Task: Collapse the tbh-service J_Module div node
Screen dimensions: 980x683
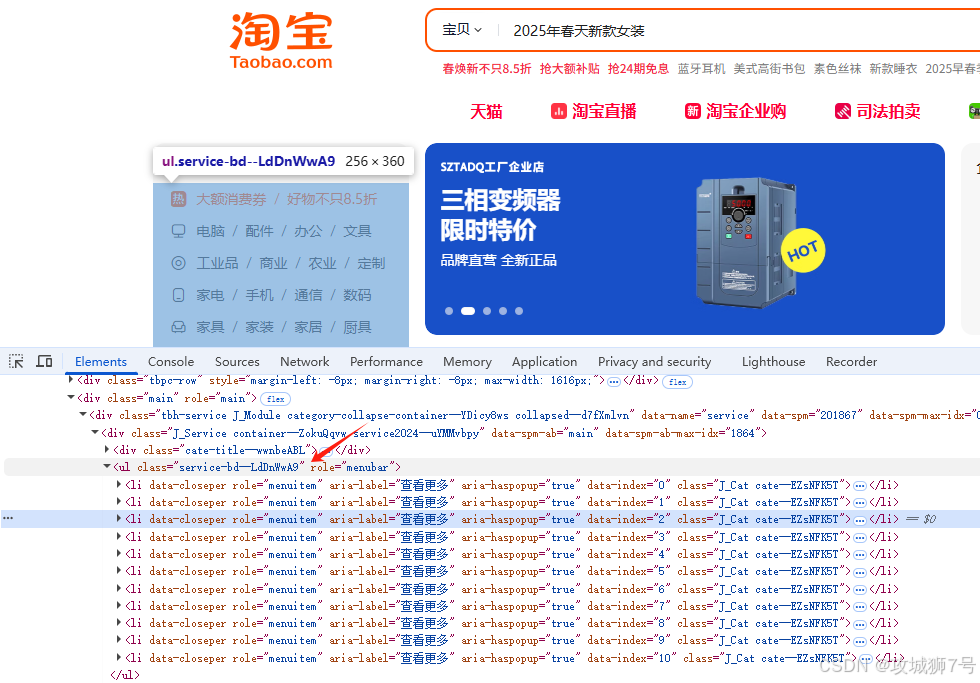Action: point(82,414)
